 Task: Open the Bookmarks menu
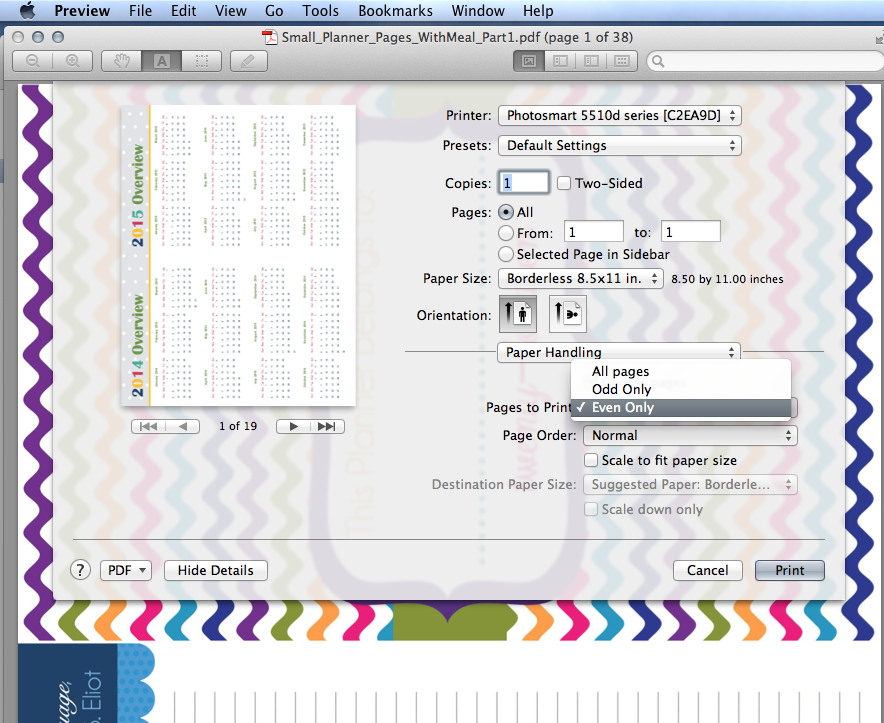click(395, 11)
